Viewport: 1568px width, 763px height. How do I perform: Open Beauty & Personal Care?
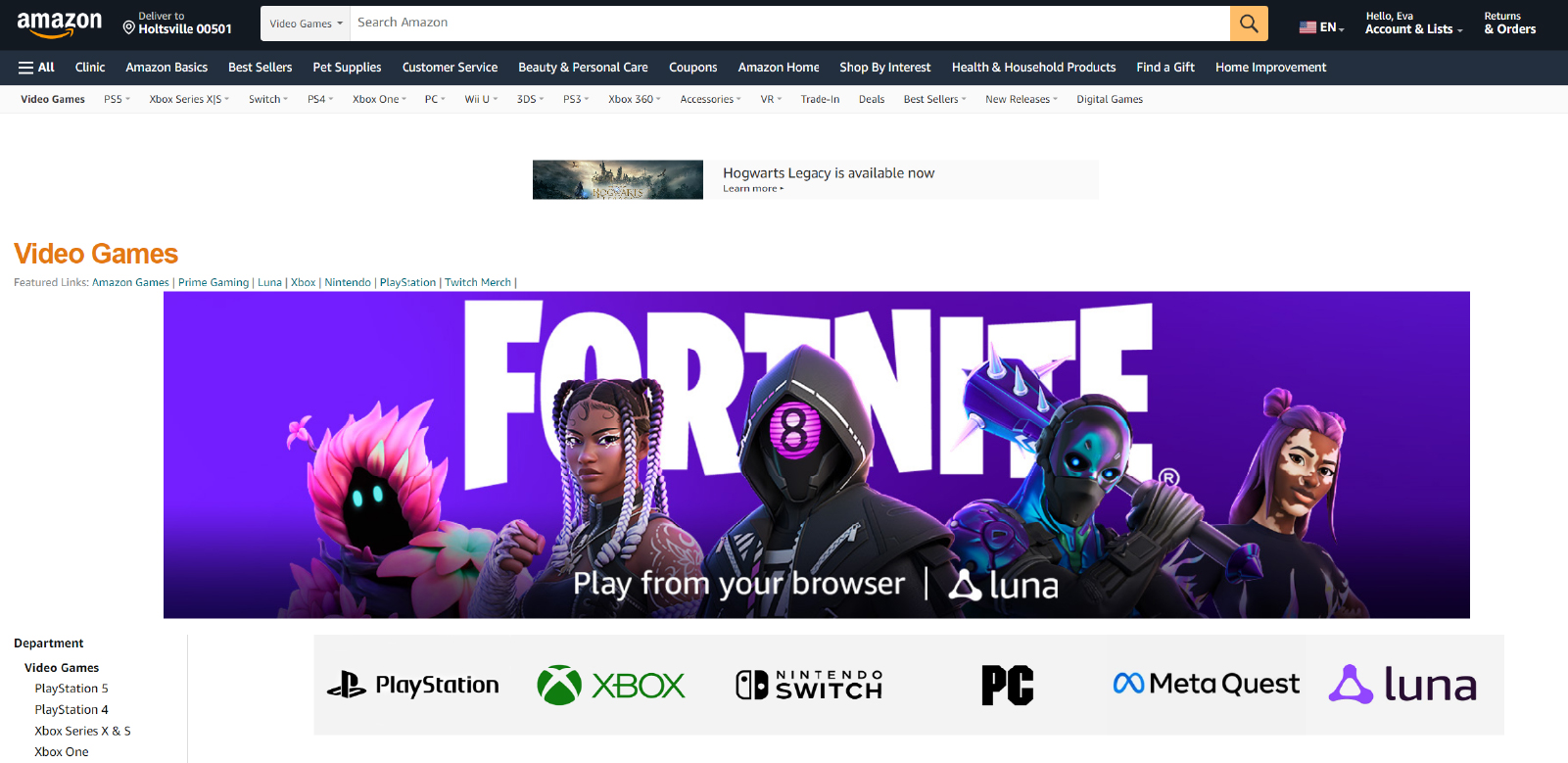point(583,68)
